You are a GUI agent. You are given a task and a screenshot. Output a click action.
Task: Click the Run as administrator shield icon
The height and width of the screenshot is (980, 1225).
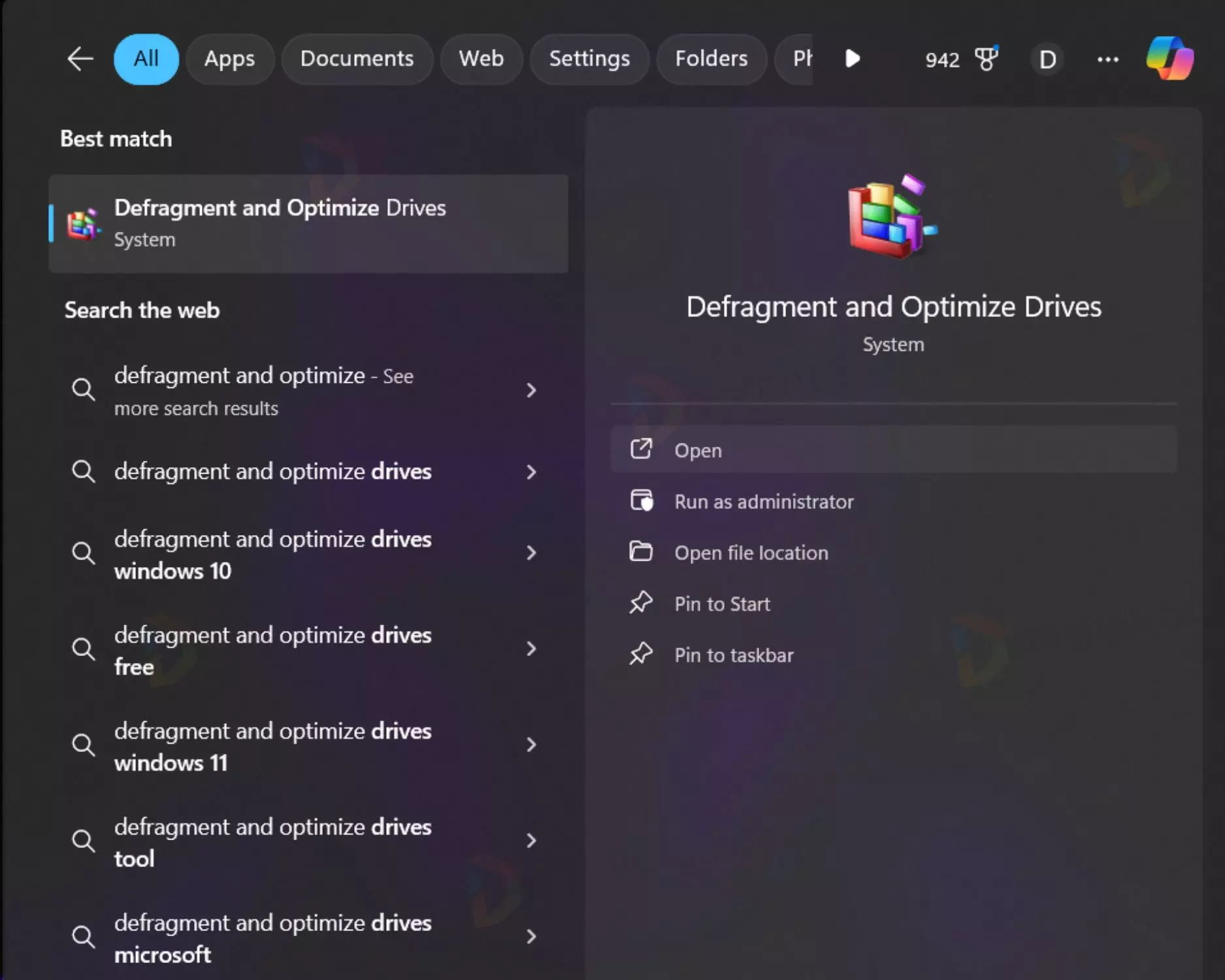[641, 500]
